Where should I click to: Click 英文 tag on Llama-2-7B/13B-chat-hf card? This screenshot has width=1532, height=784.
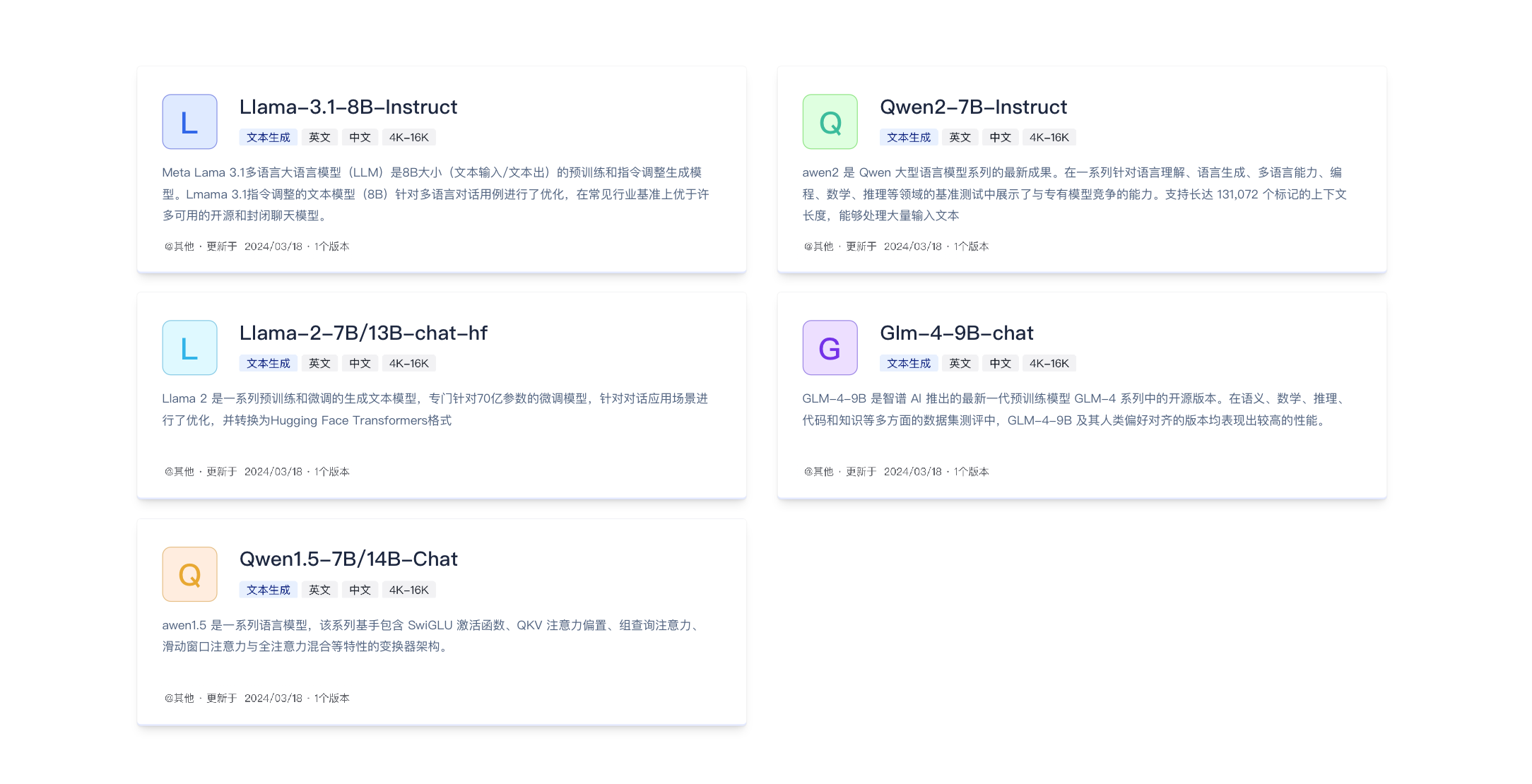319,364
